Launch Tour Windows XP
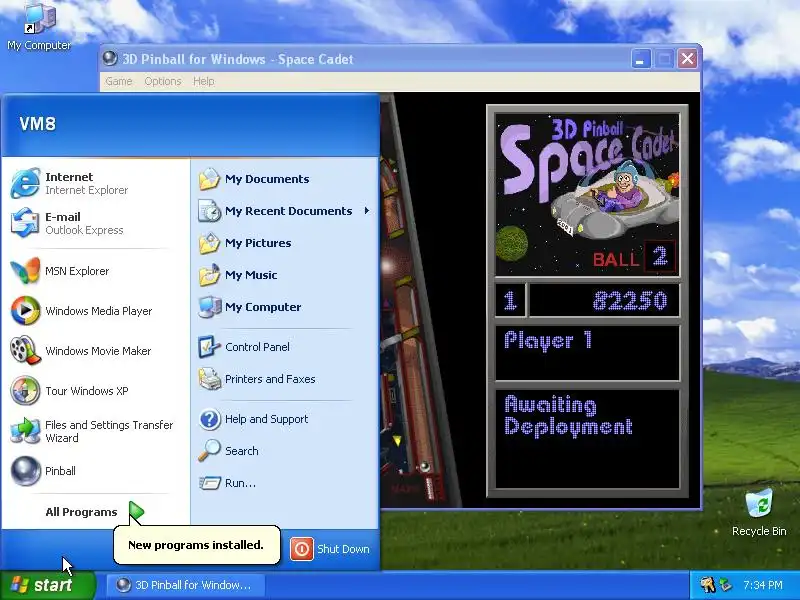This screenshot has width=800, height=600. [94, 391]
